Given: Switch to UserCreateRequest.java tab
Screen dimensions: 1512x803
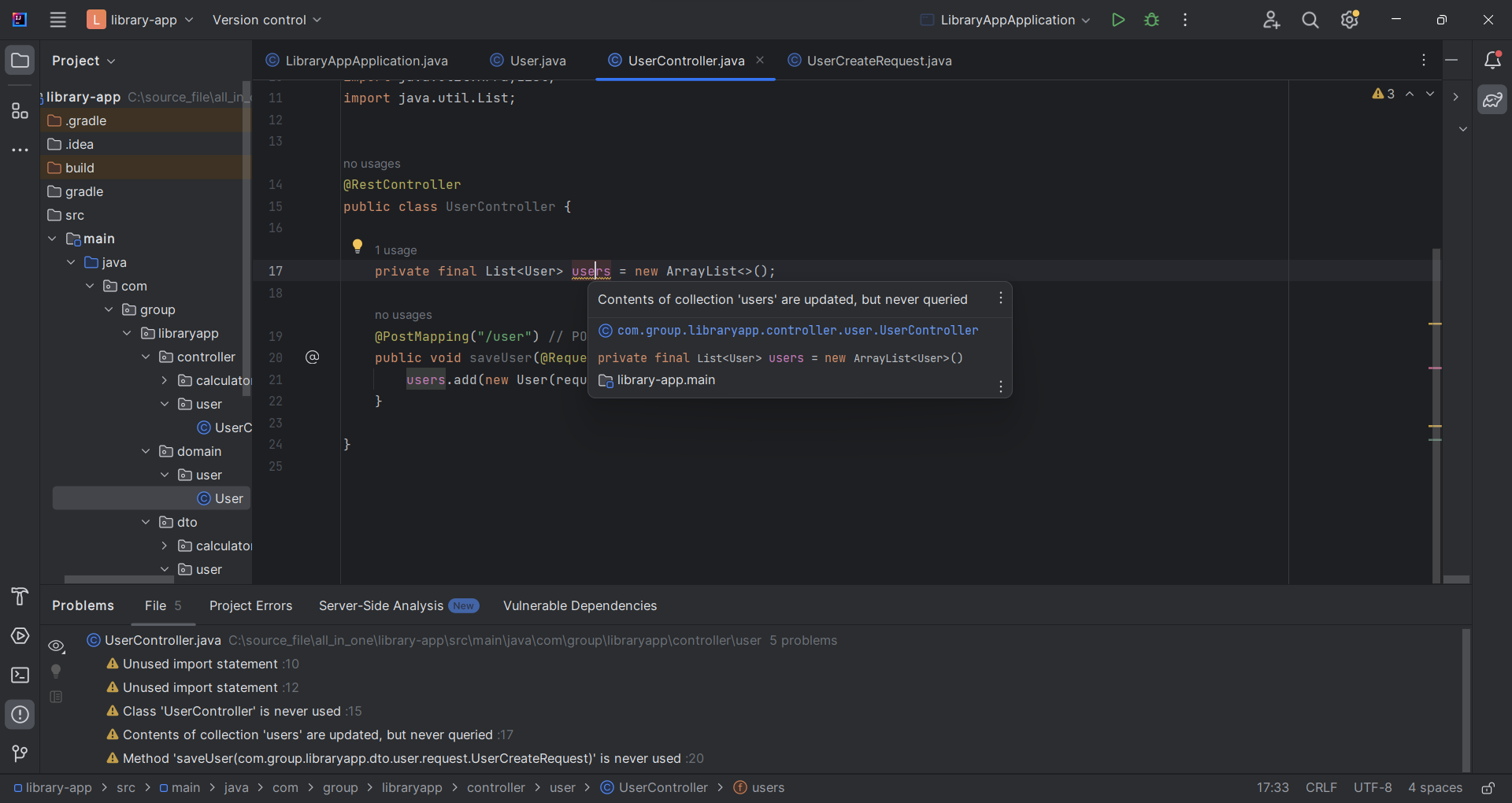Looking at the screenshot, I should pyautogui.click(x=870, y=61).
